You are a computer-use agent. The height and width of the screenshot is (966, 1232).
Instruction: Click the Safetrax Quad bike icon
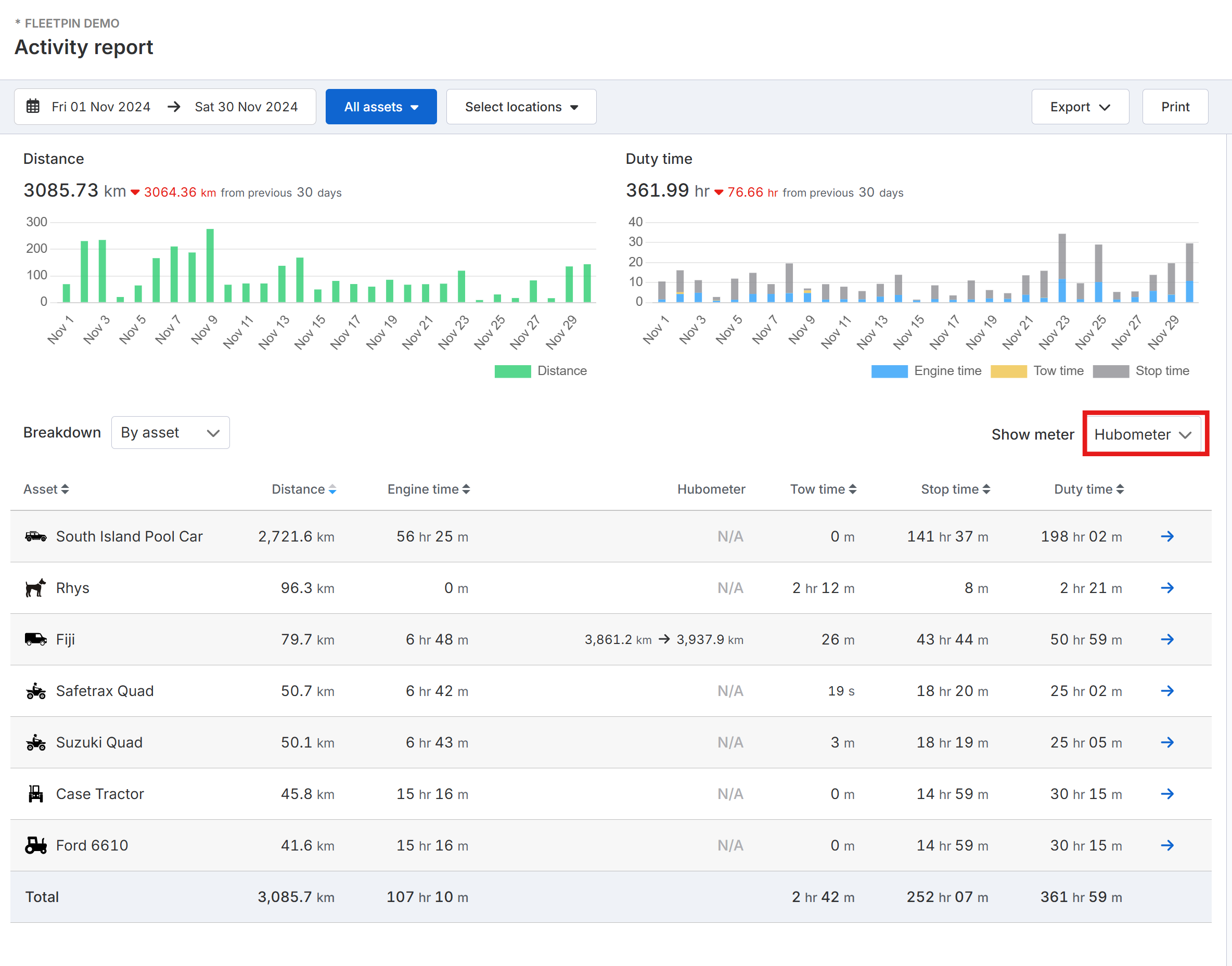pos(35,691)
